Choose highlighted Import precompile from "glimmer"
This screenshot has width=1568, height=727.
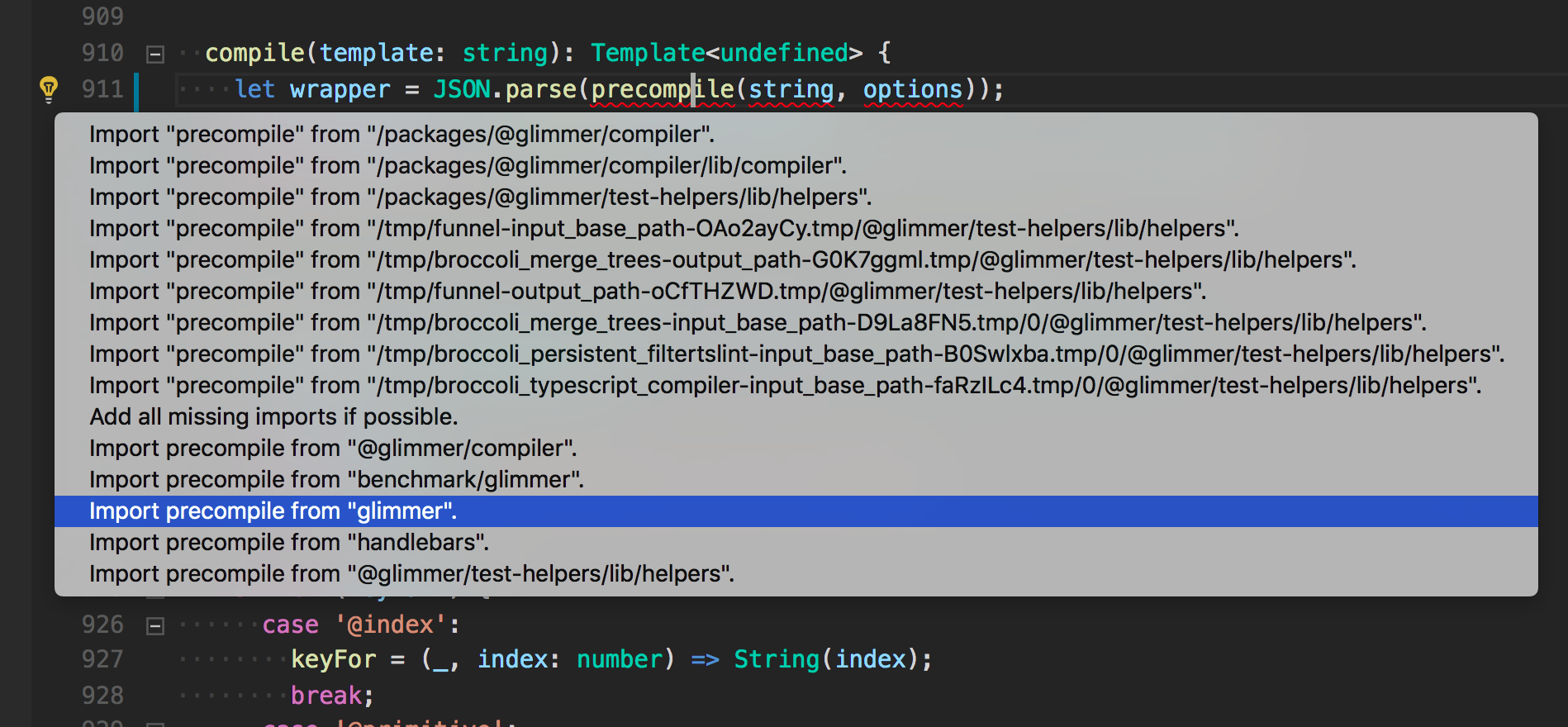tap(796, 511)
